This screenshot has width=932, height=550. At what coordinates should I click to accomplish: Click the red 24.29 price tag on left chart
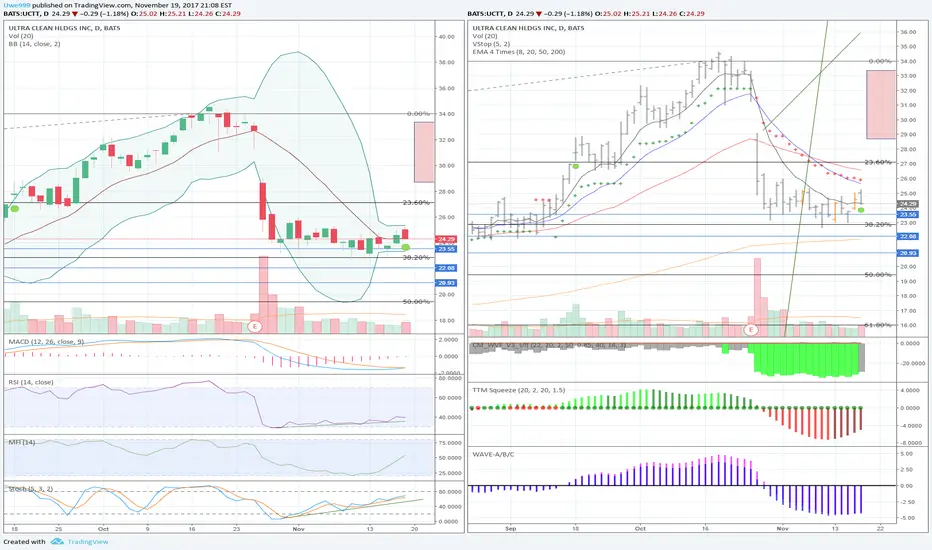click(446, 239)
